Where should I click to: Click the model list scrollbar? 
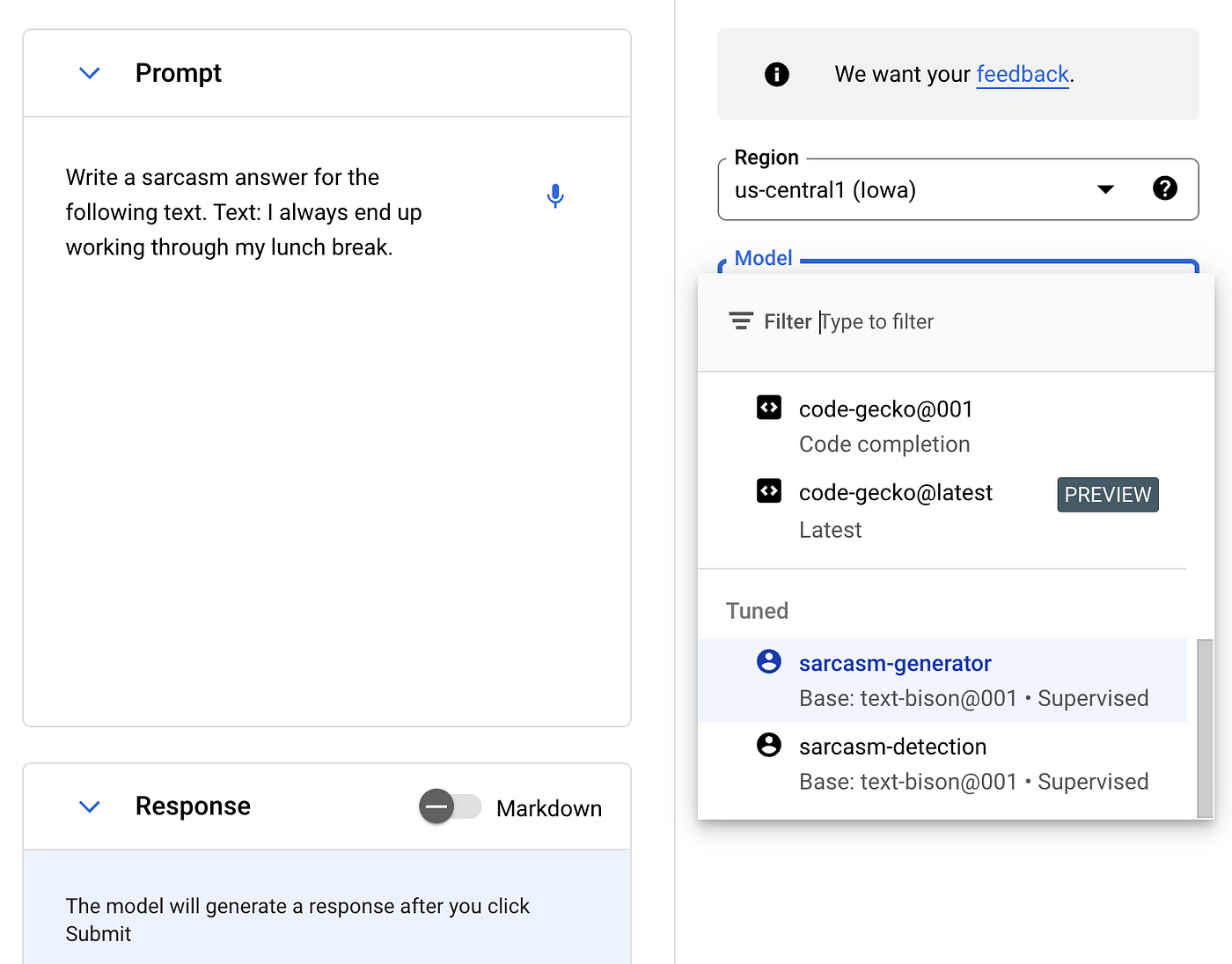pyautogui.click(x=1205, y=728)
